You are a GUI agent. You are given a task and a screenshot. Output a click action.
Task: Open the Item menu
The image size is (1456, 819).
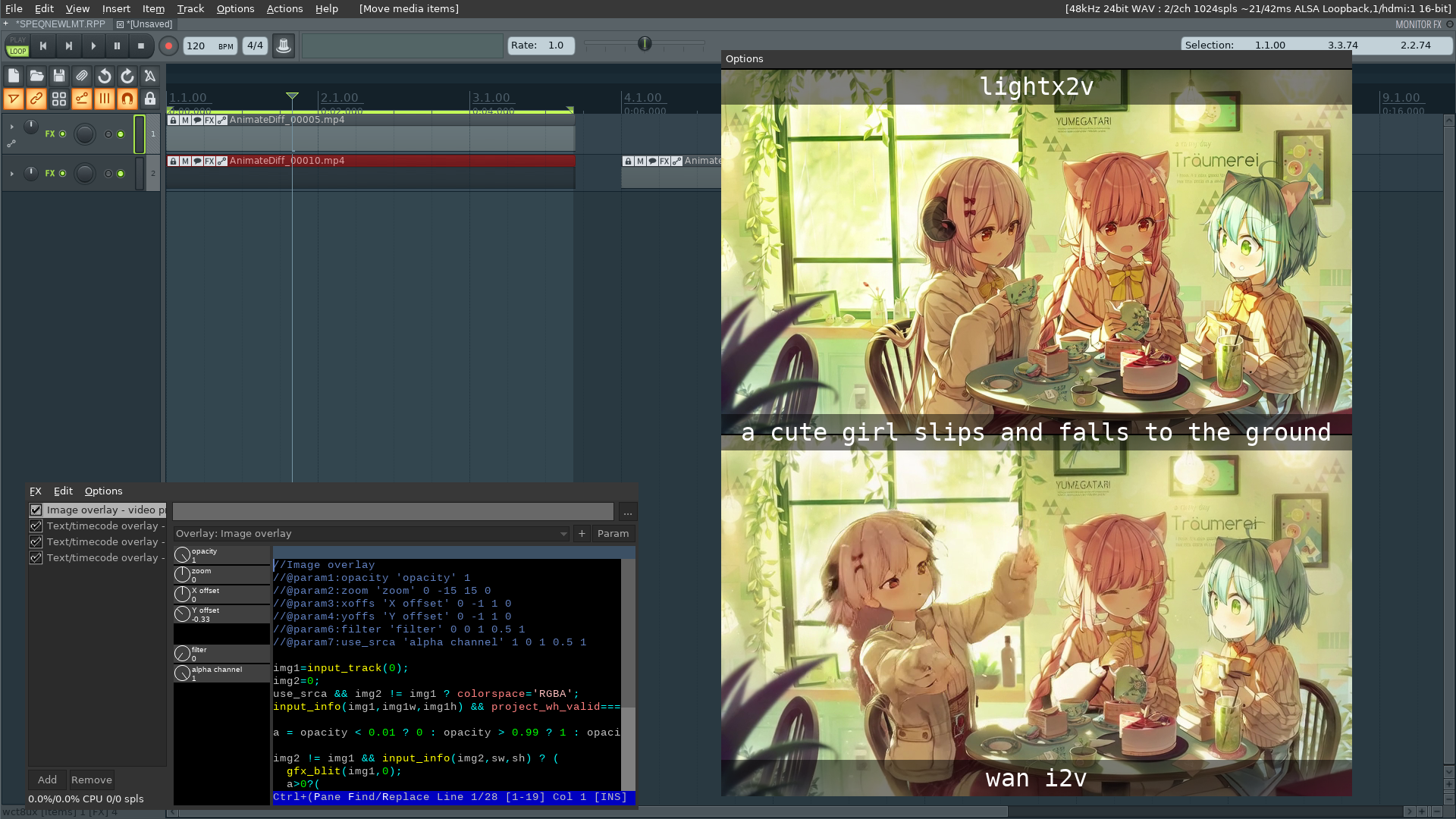click(x=153, y=8)
